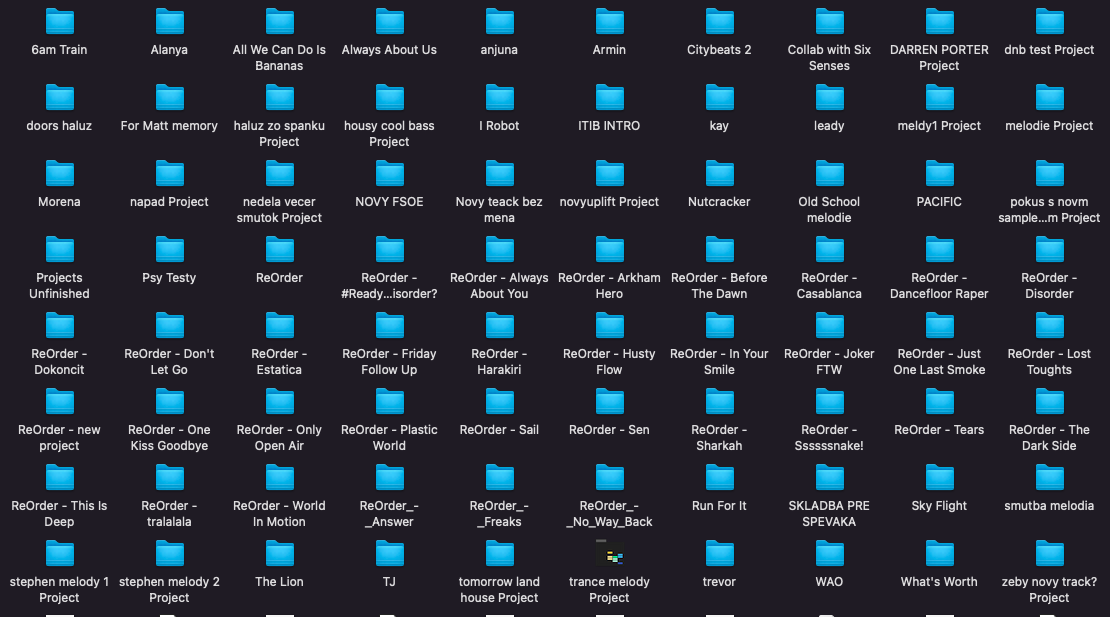Select the 'ReOrder - Dokoncit' folder name
This screenshot has width=1110, height=617.
[59, 362]
